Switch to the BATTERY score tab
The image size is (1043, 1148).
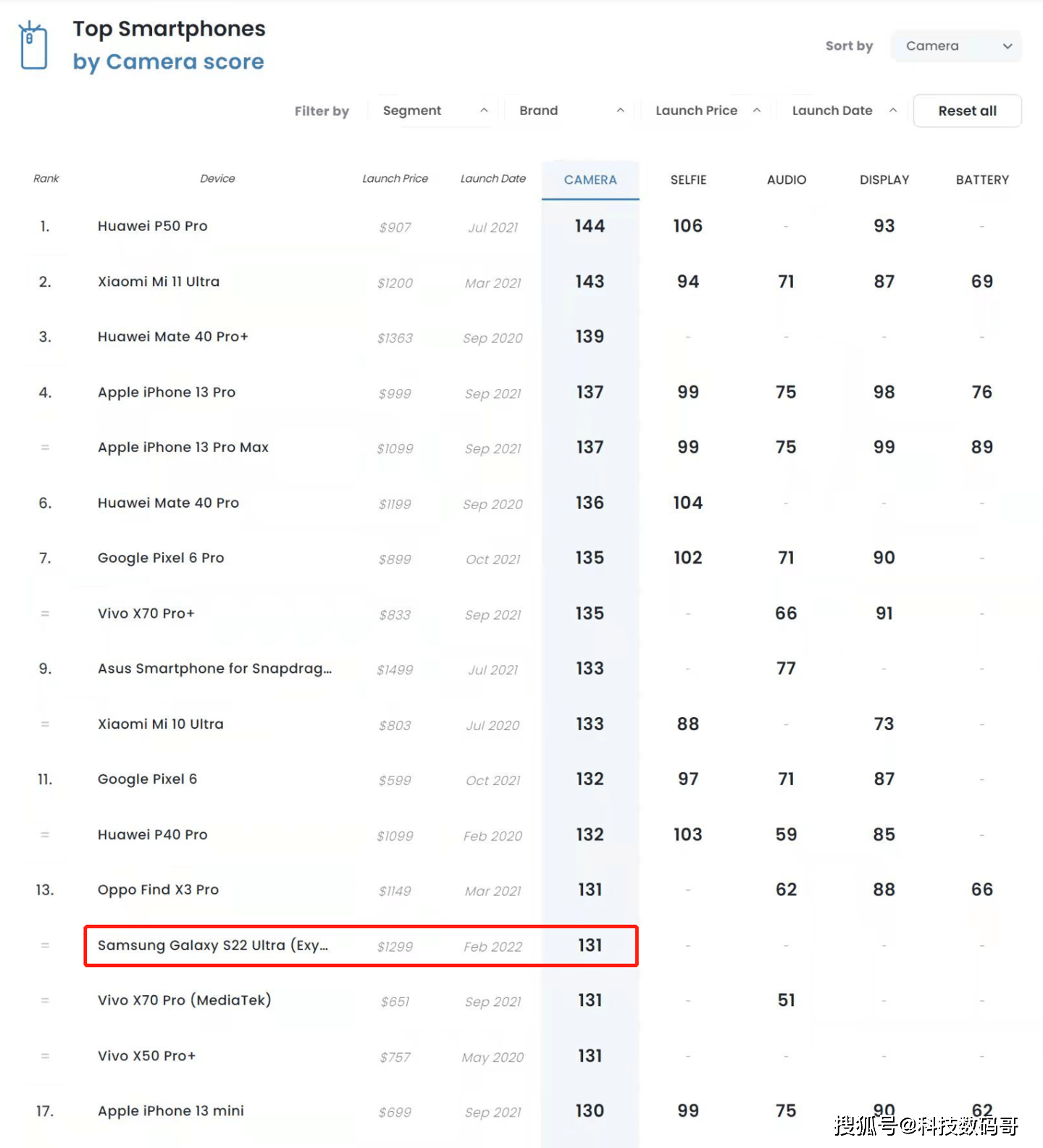[x=982, y=180]
